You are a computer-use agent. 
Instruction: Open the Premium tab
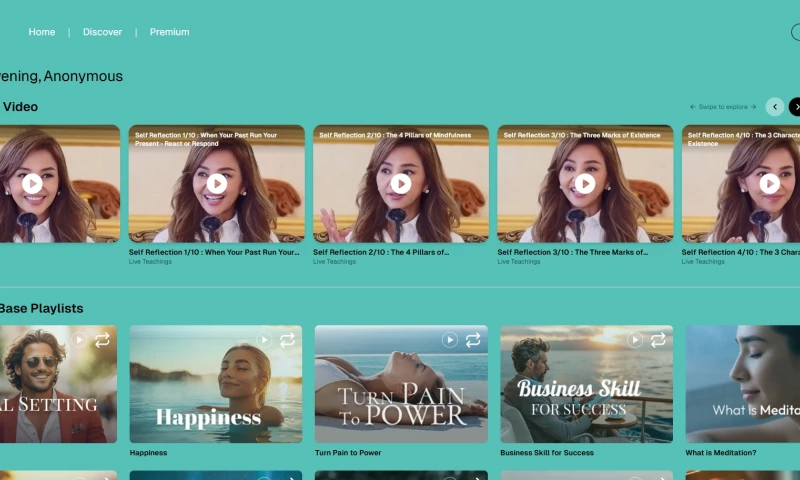pos(169,32)
